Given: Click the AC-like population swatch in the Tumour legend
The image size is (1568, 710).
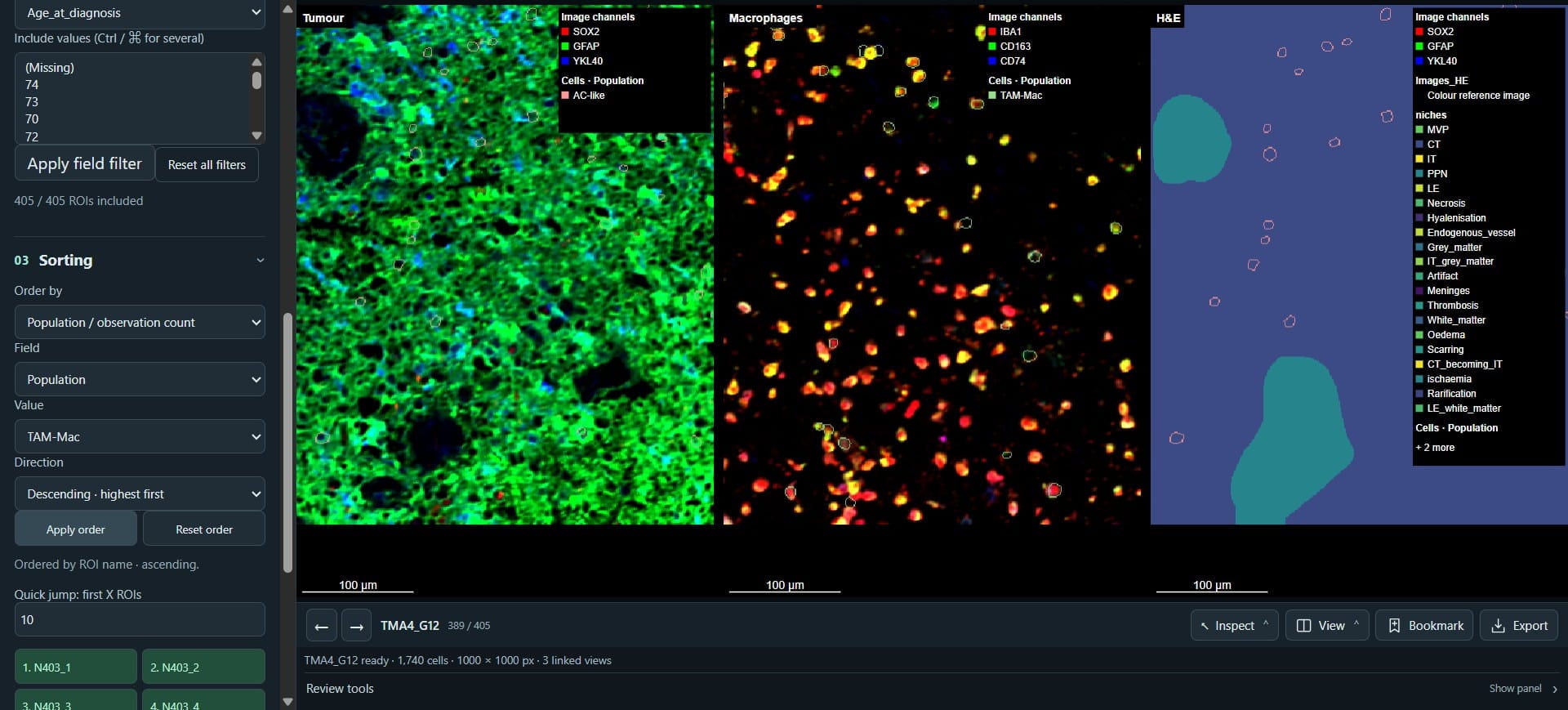Looking at the screenshot, I should (x=565, y=96).
